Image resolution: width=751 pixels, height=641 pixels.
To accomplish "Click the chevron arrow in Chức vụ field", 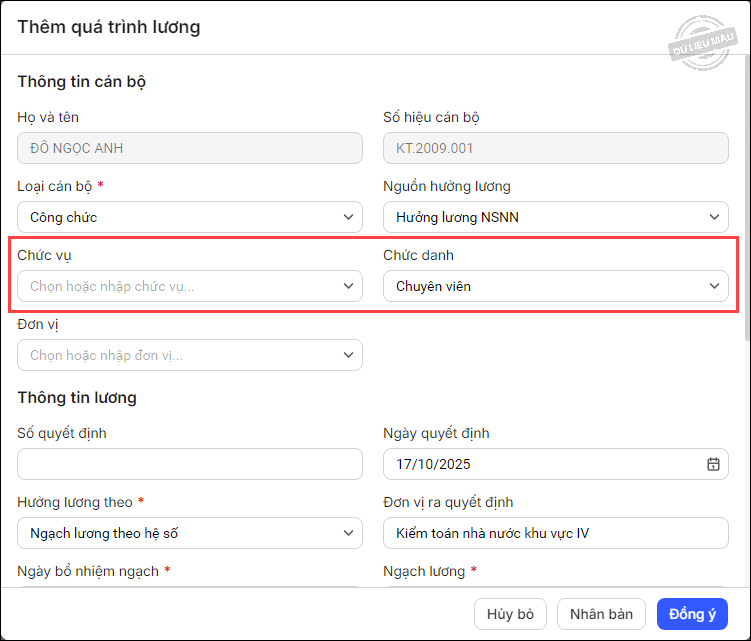I will [348, 286].
